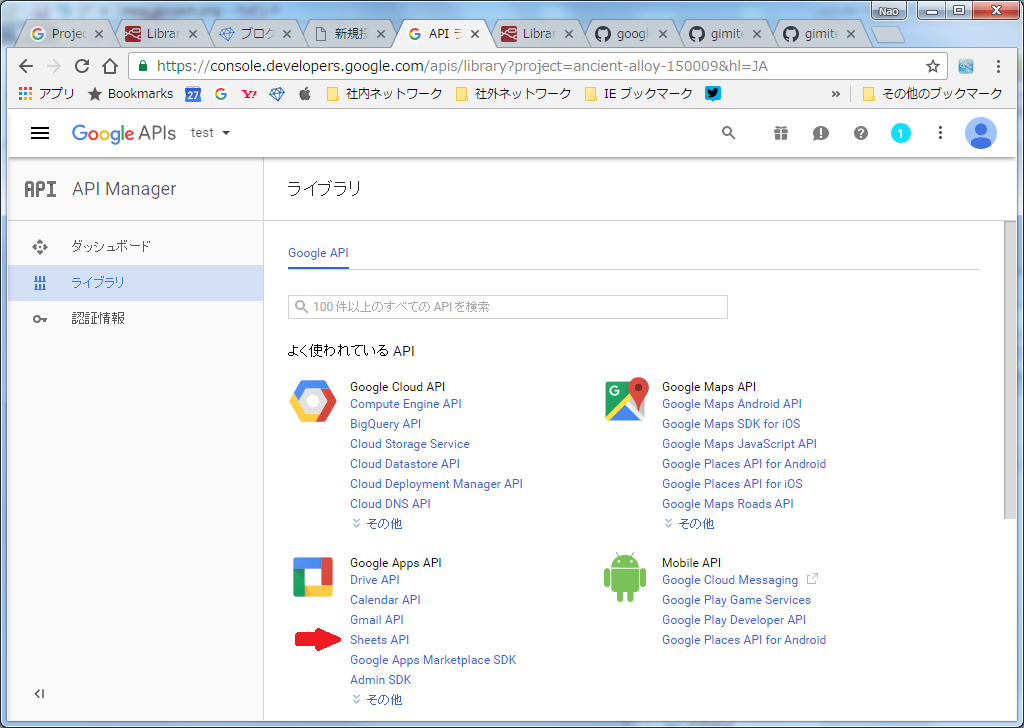The image size is (1024, 728).
Task: Switch to the googl GitHub browser tab
Action: click(x=631, y=34)
